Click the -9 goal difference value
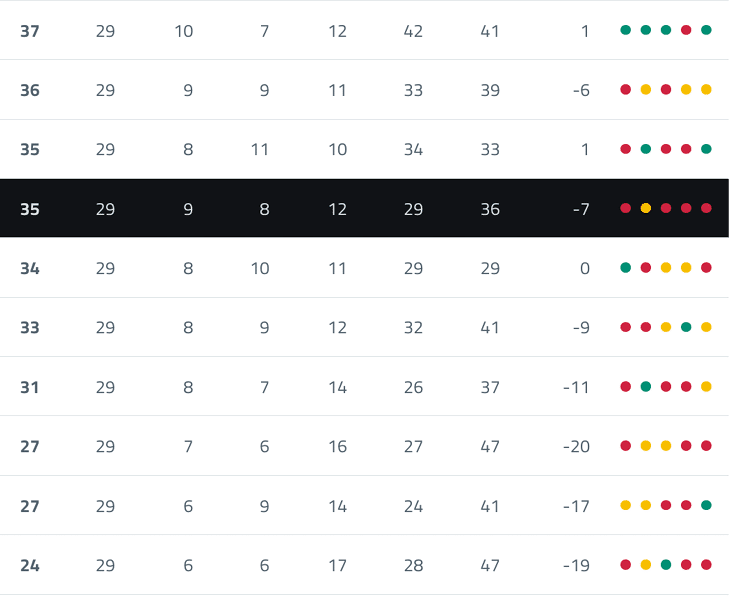 coord(580,328)
